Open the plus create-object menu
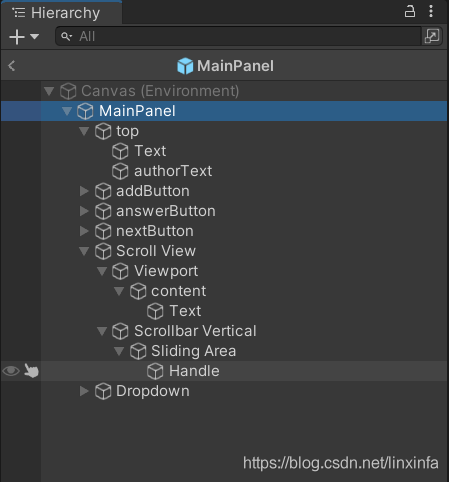The image size is (449, 482). 17,37
